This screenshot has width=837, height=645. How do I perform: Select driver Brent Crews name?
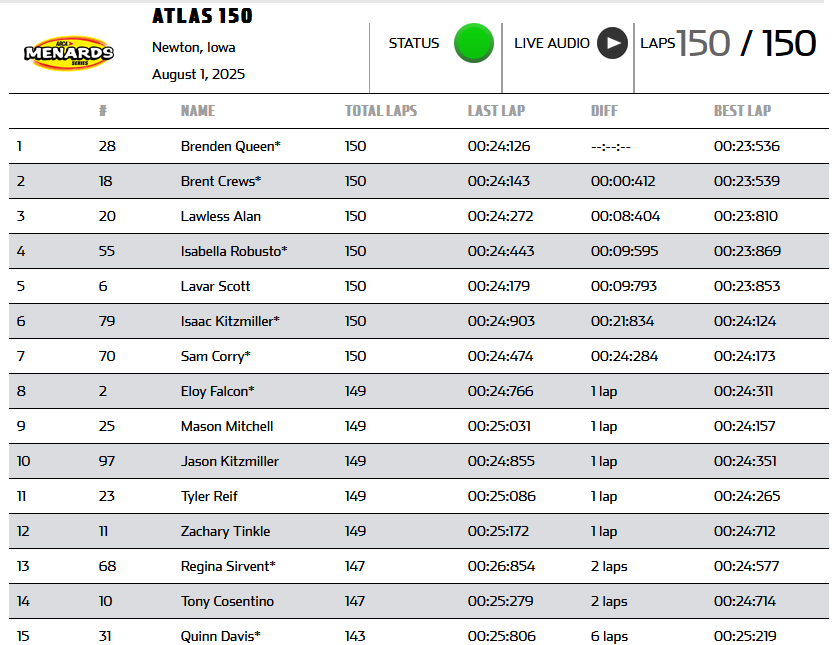(221, 181)
